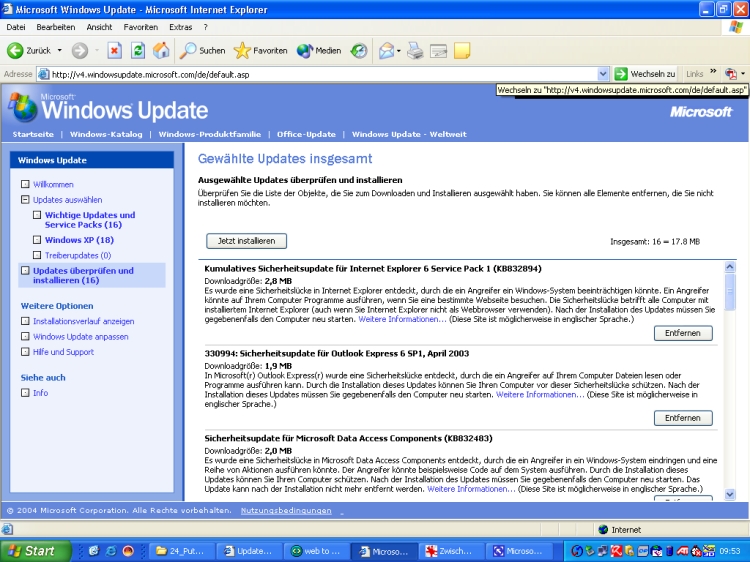Go to Startseite in top navigation

click(33, 134)
